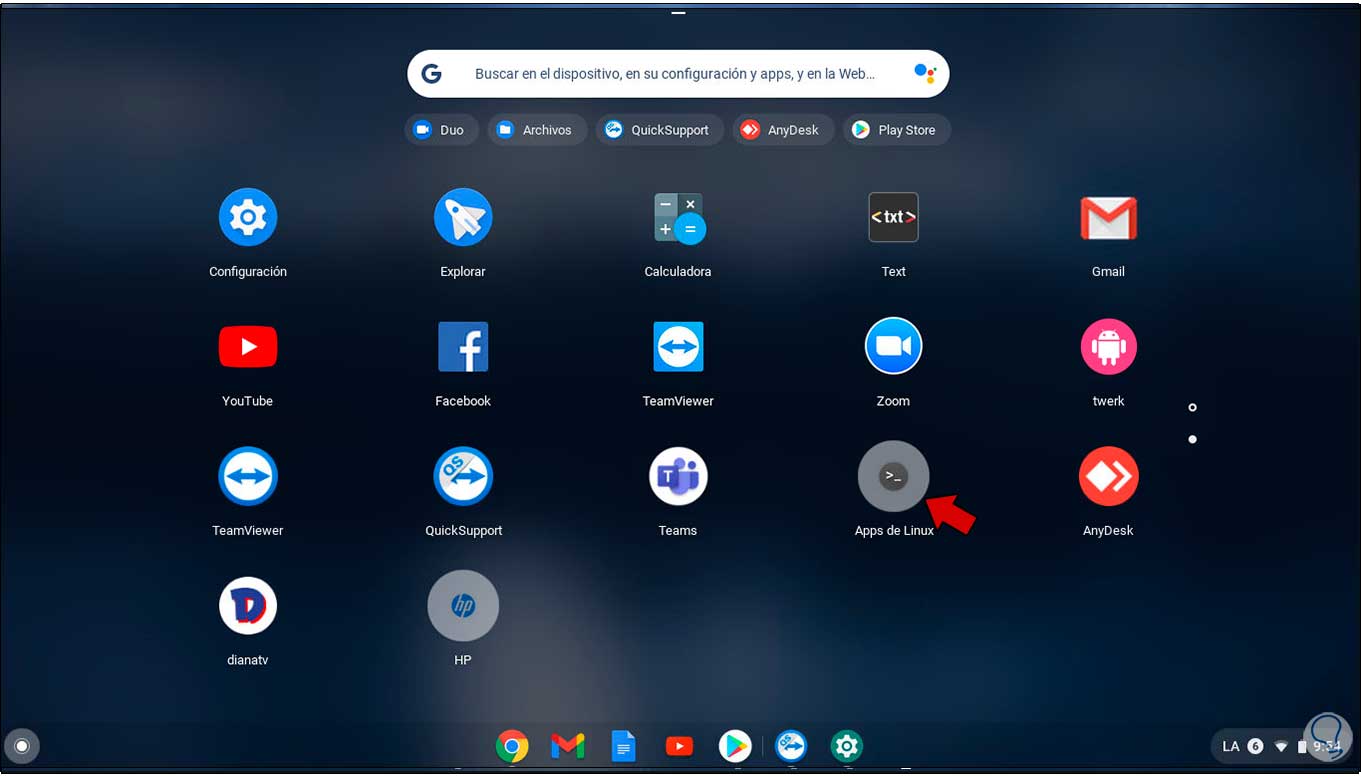Select the AnyDesk suggestion chip
Viewport: 1361px width, 776px height.
tap(783, 130)
